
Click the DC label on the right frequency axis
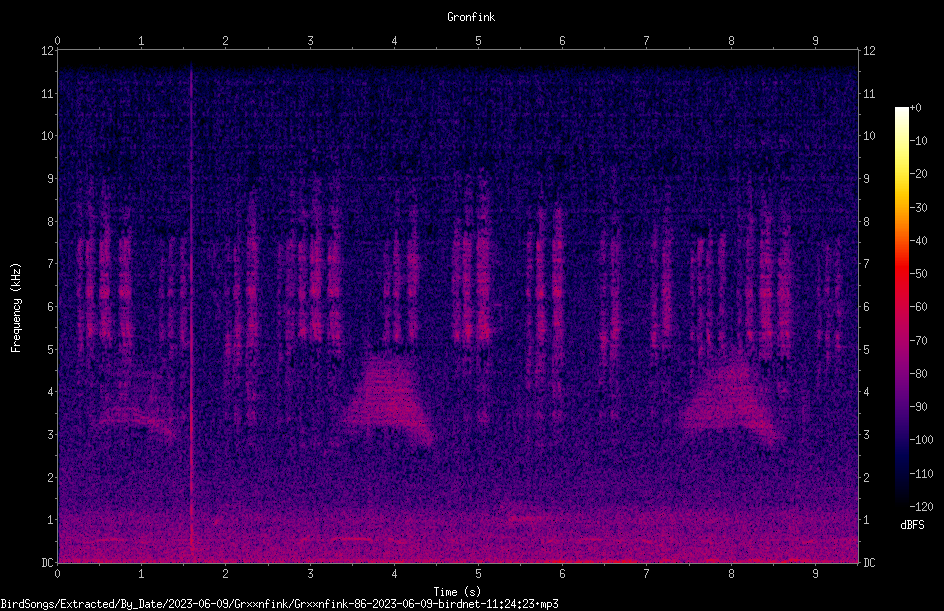(869, 562)
